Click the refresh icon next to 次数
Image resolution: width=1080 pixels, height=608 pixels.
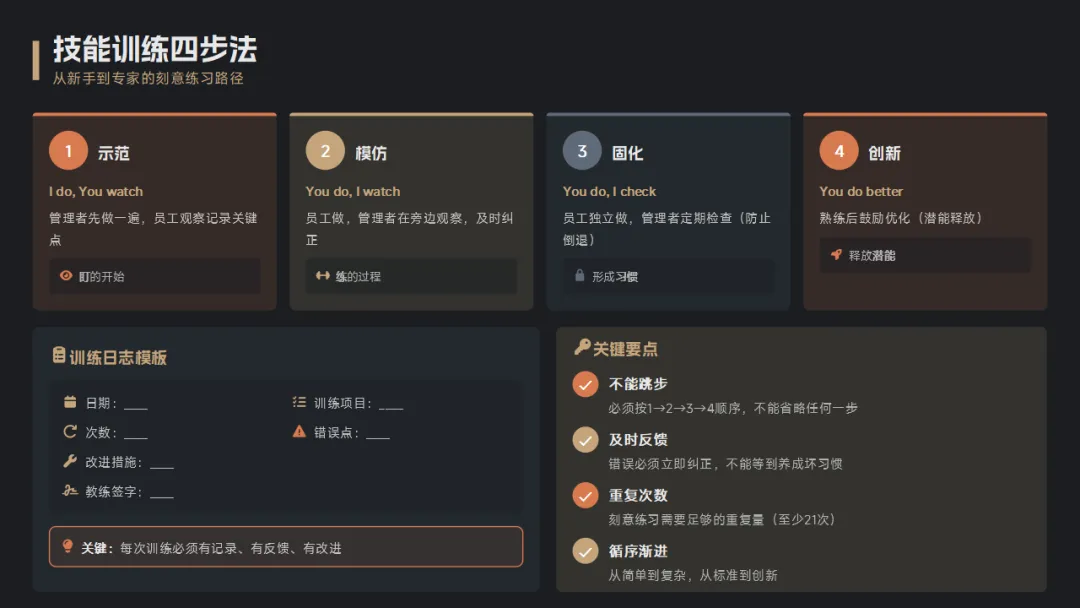coord(70,432)
